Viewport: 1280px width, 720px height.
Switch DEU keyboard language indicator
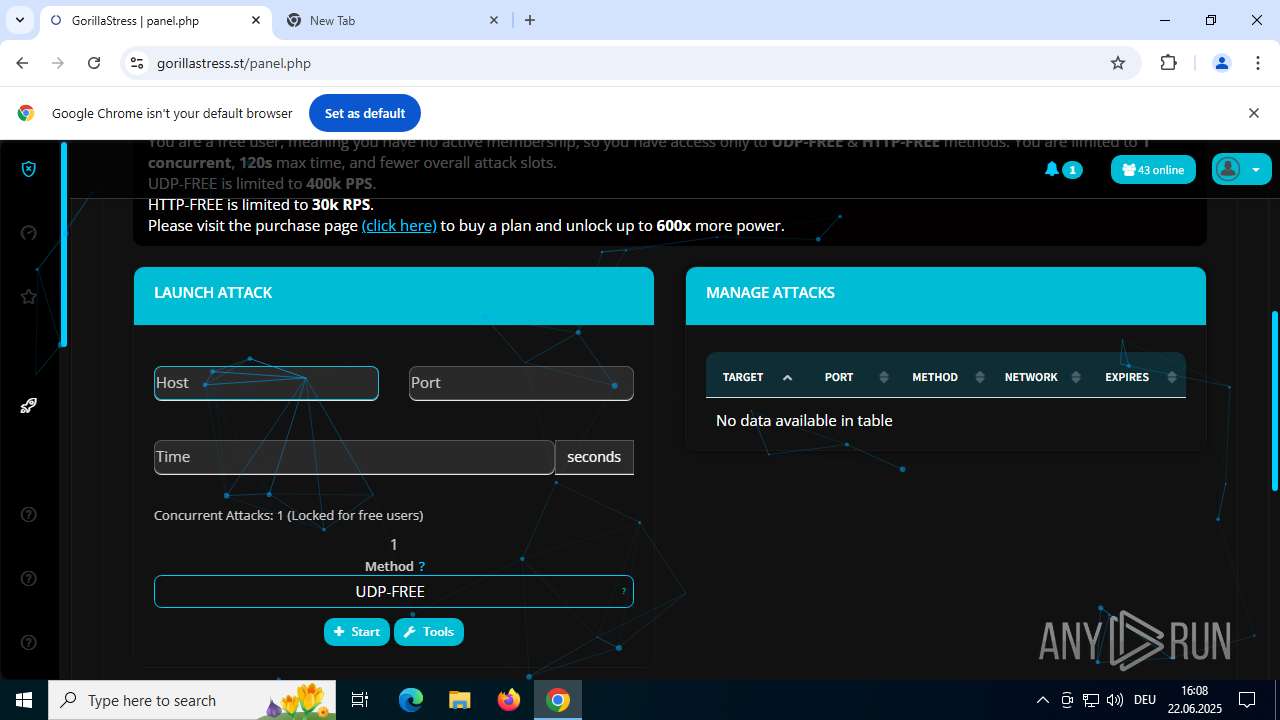(x=1145, y=700)
